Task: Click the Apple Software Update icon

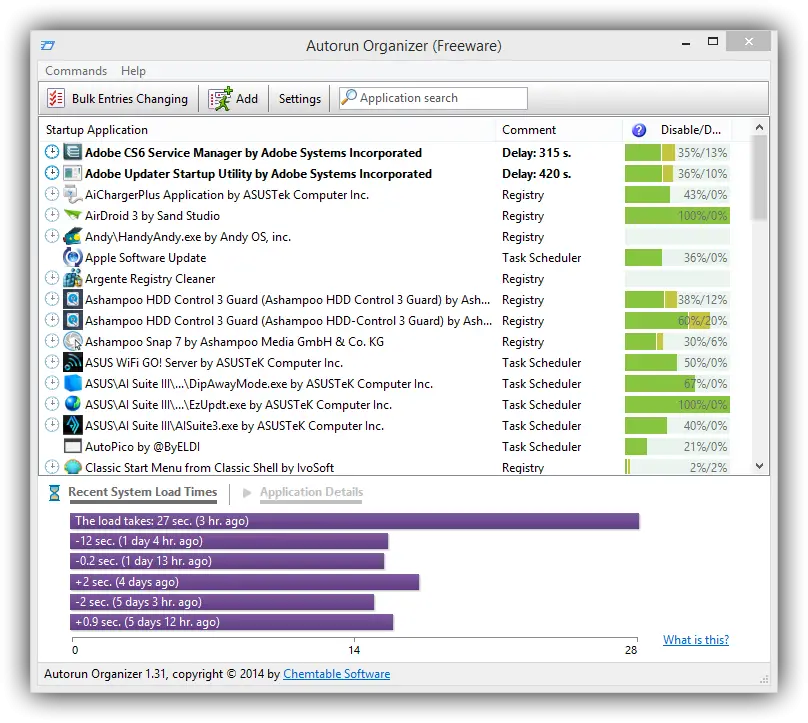Action: coord(73,257)
